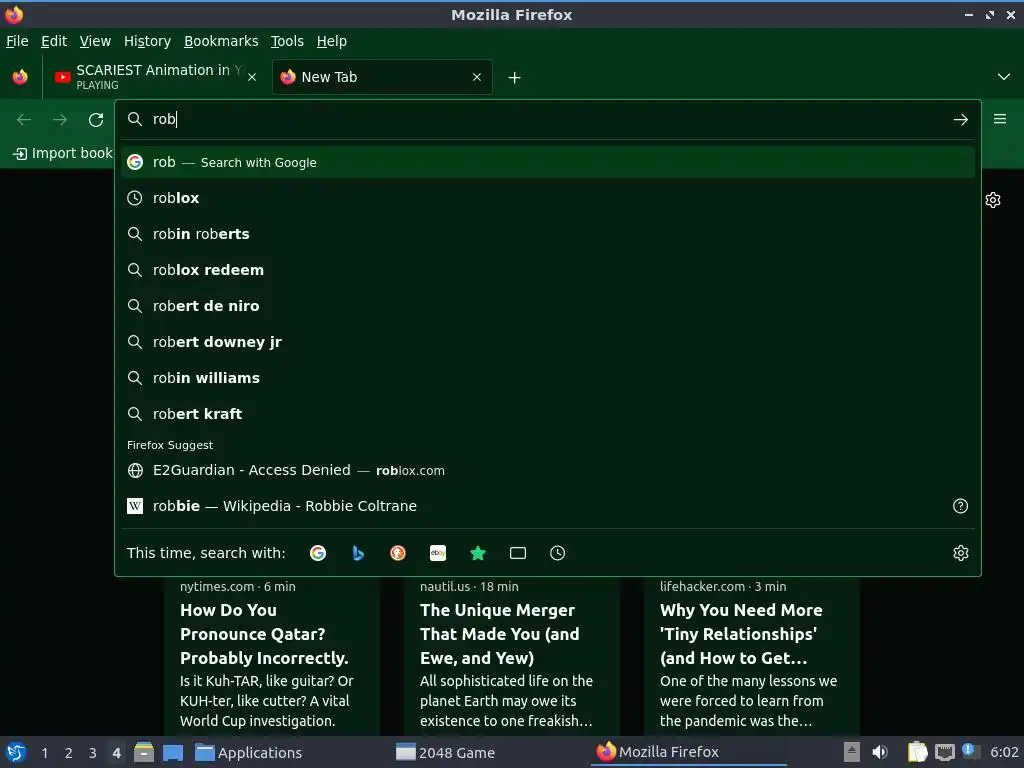
Task: Open the Help menu
Action: point(332,41)
